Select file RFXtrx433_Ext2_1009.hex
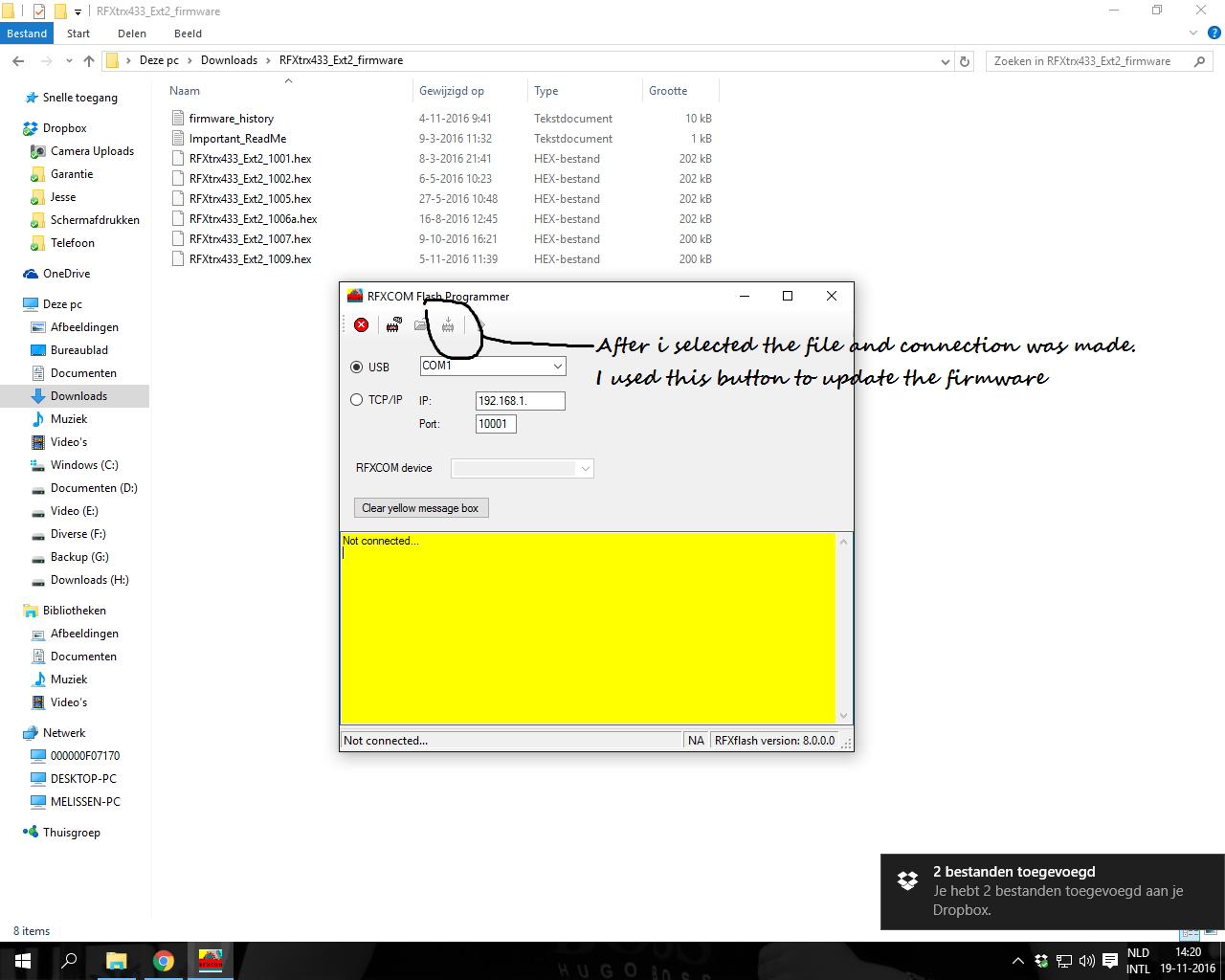 click(250, 259)
